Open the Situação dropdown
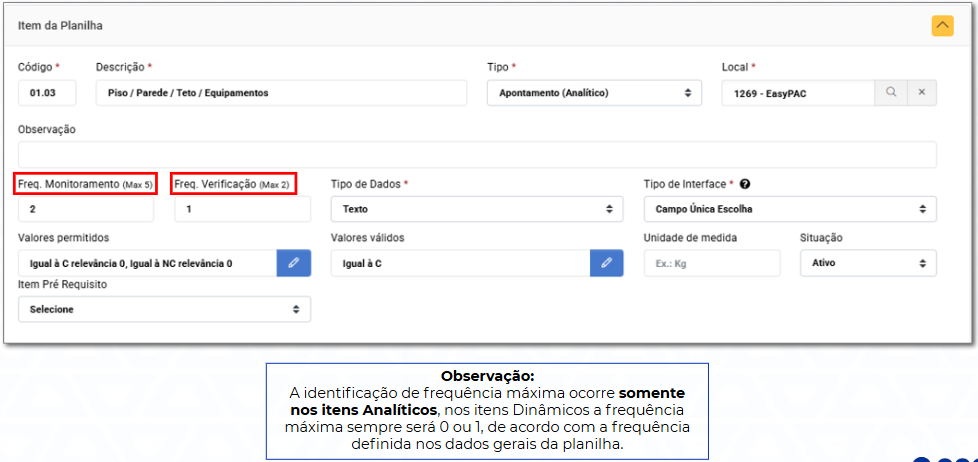This screenshot has width=978, height=462. [x=867, y=263]
